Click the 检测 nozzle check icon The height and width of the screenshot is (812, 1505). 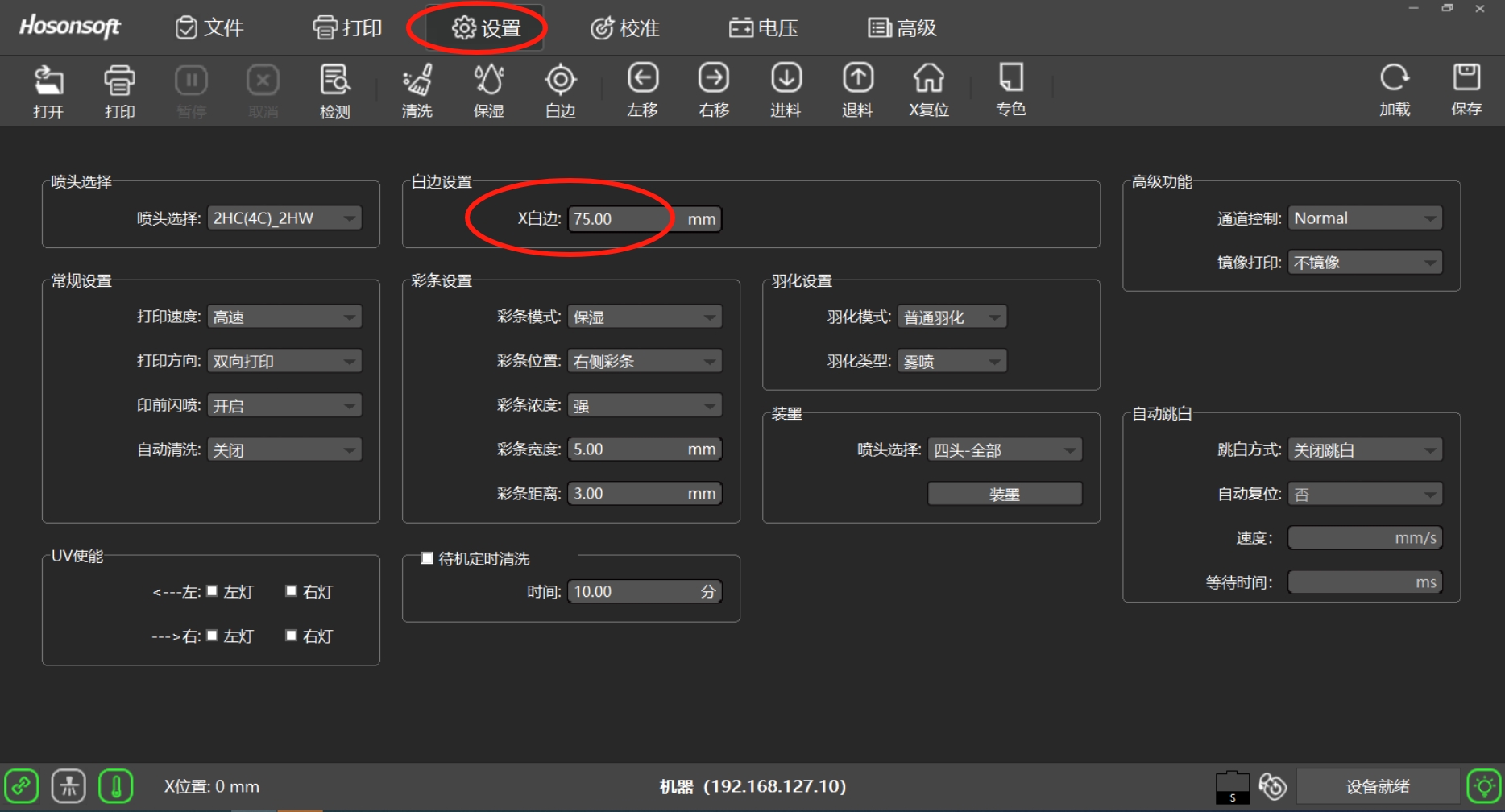tap(334, 90)
